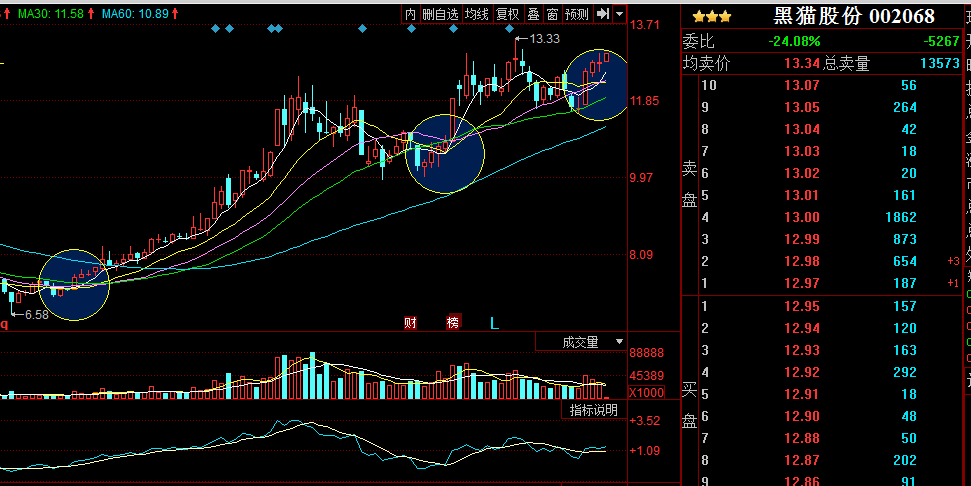This screenshot has height=486, width=971.
Task: Select sell level 9 at price 13.05
Action: [x=821, y=108]
